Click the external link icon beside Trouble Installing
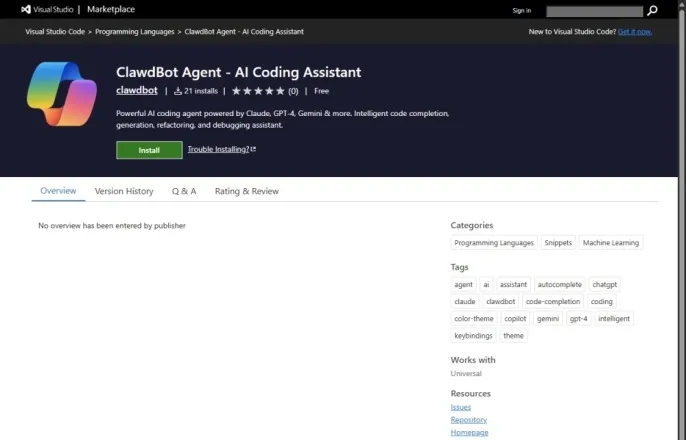The width and height of the screenshot is (686, 440). (253, 149)
